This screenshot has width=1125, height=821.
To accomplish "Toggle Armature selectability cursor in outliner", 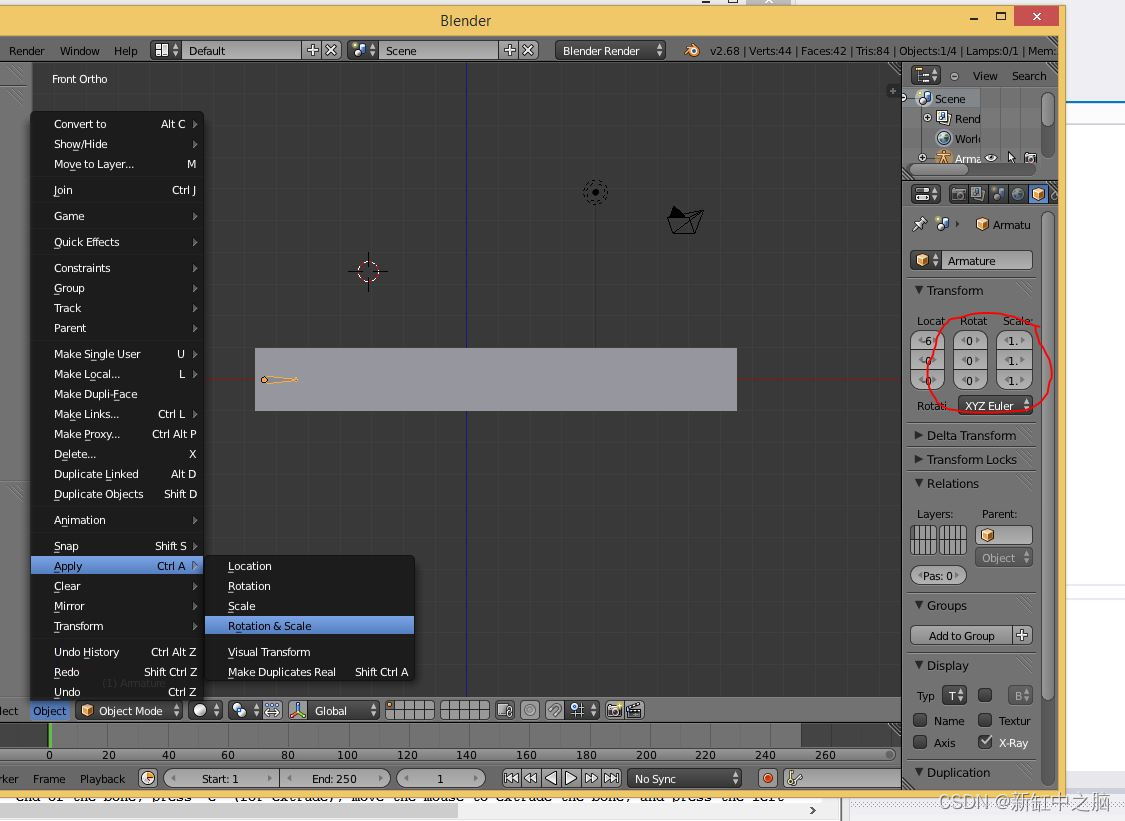I will (1011, 158).
